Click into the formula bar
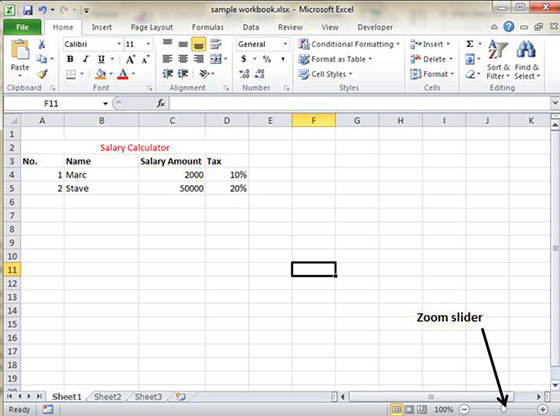The width and height of the screenshot is (560, 416). (x=360, y=104)
